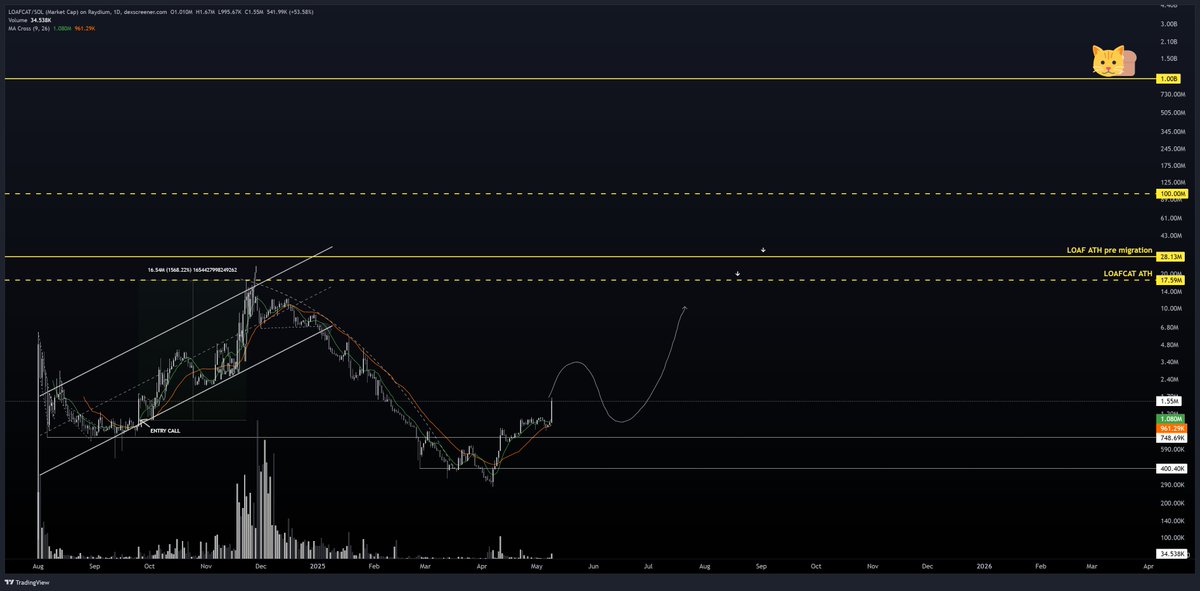1200x591 pixels.
Task: Click the 100.00M dashed level price label
Action: 1170,194
